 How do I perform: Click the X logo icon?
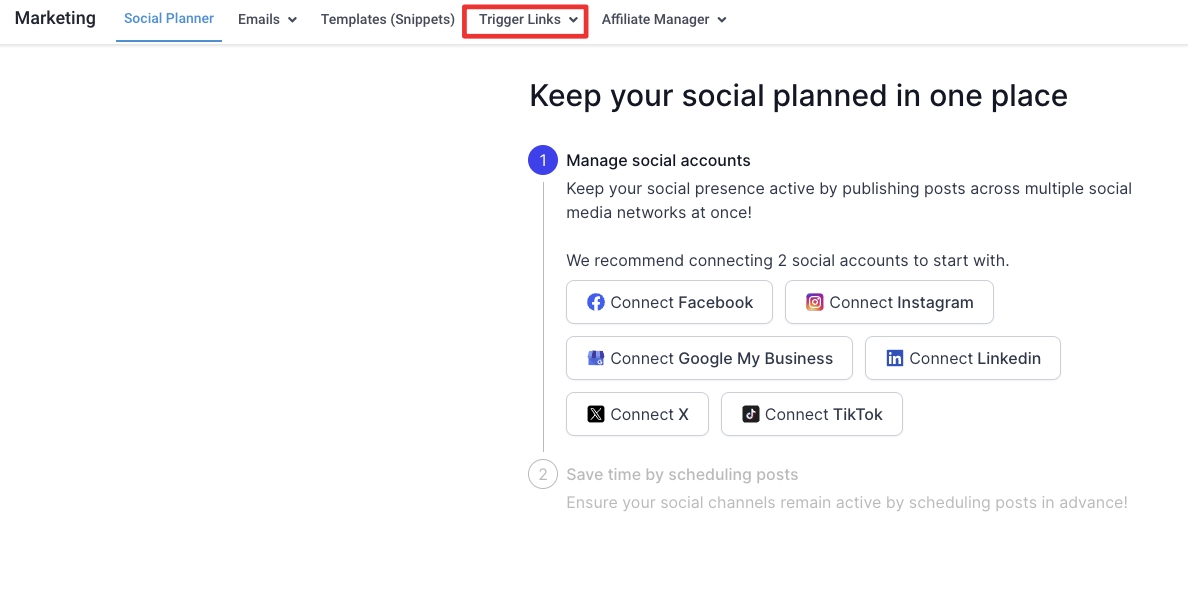point(596,414)
